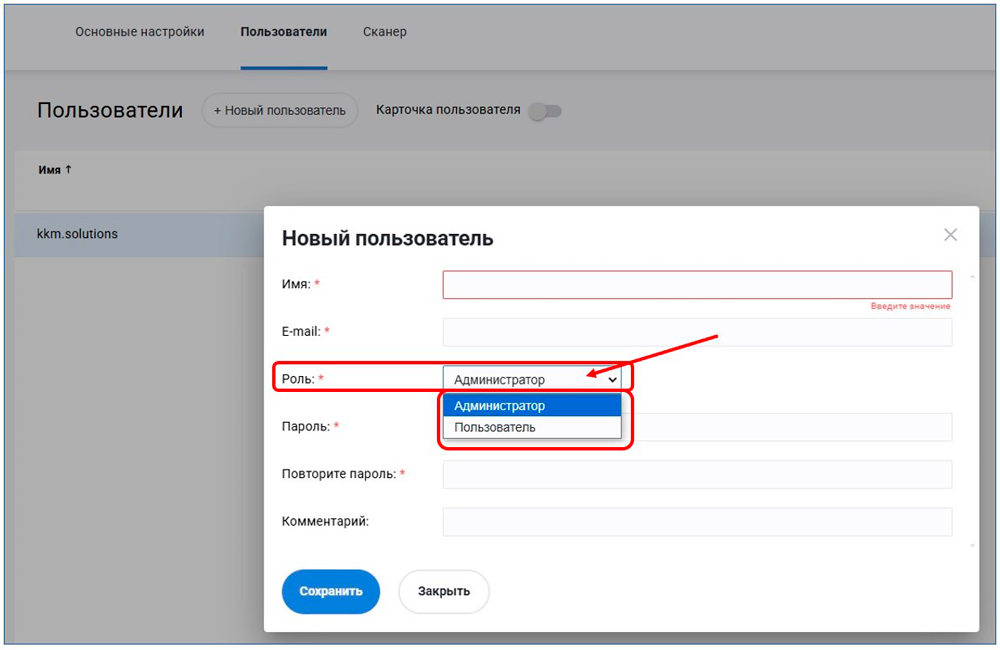Click the dialog scrollbar down arrow

(972, 545)
